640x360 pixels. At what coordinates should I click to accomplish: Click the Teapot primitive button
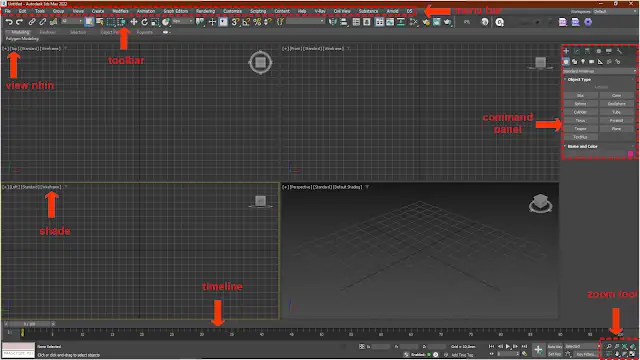pos(580,129)
